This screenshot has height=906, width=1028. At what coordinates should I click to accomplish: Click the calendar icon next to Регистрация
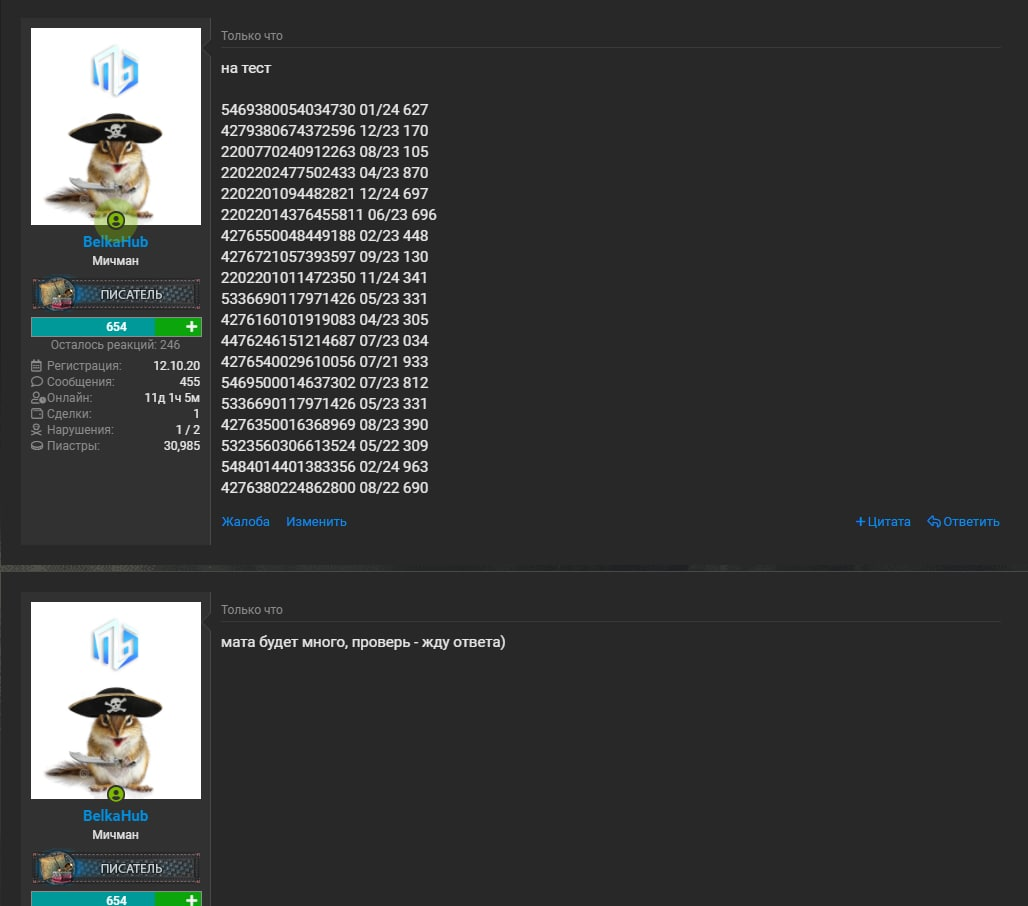pyautogui.click(x=37, y=366)
